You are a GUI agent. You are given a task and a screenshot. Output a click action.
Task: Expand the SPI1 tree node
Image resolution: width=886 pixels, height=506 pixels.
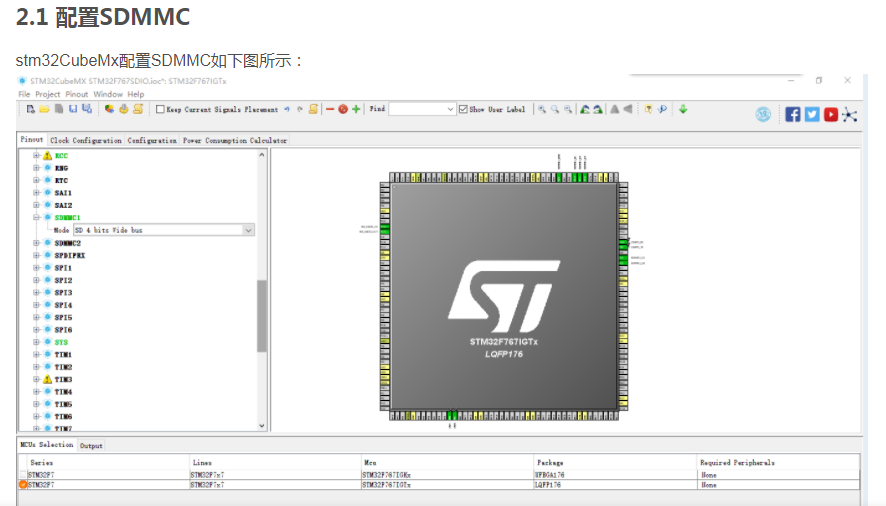(x=36, y=268)
